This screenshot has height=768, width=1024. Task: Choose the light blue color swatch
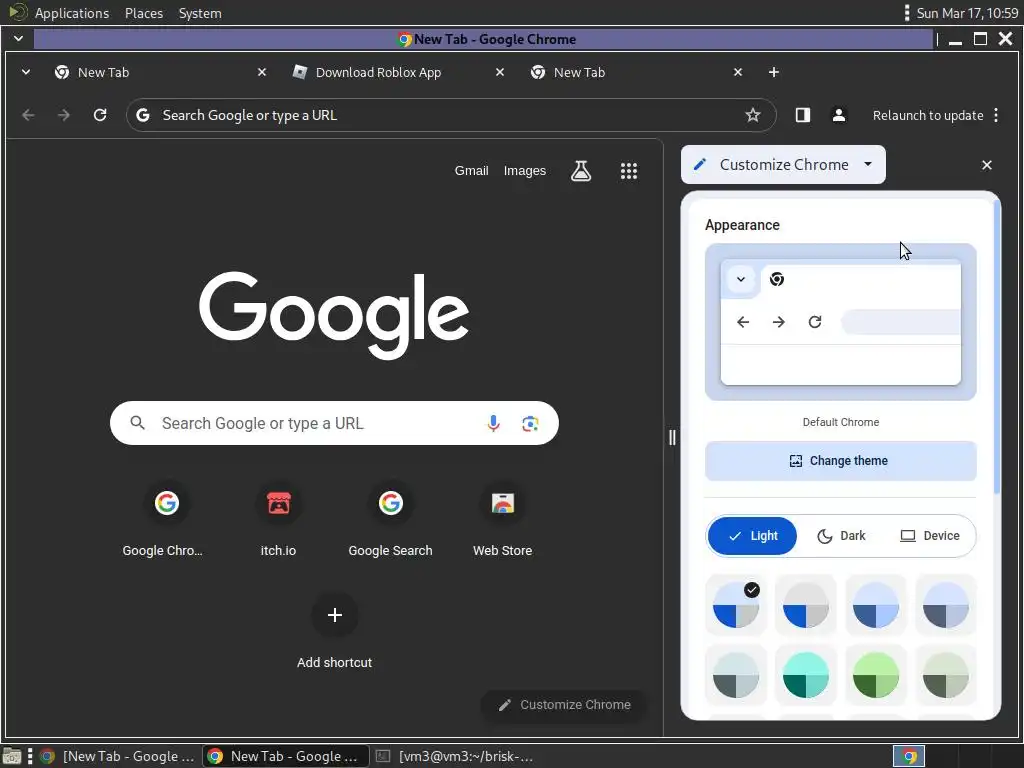tap(876, 605)
